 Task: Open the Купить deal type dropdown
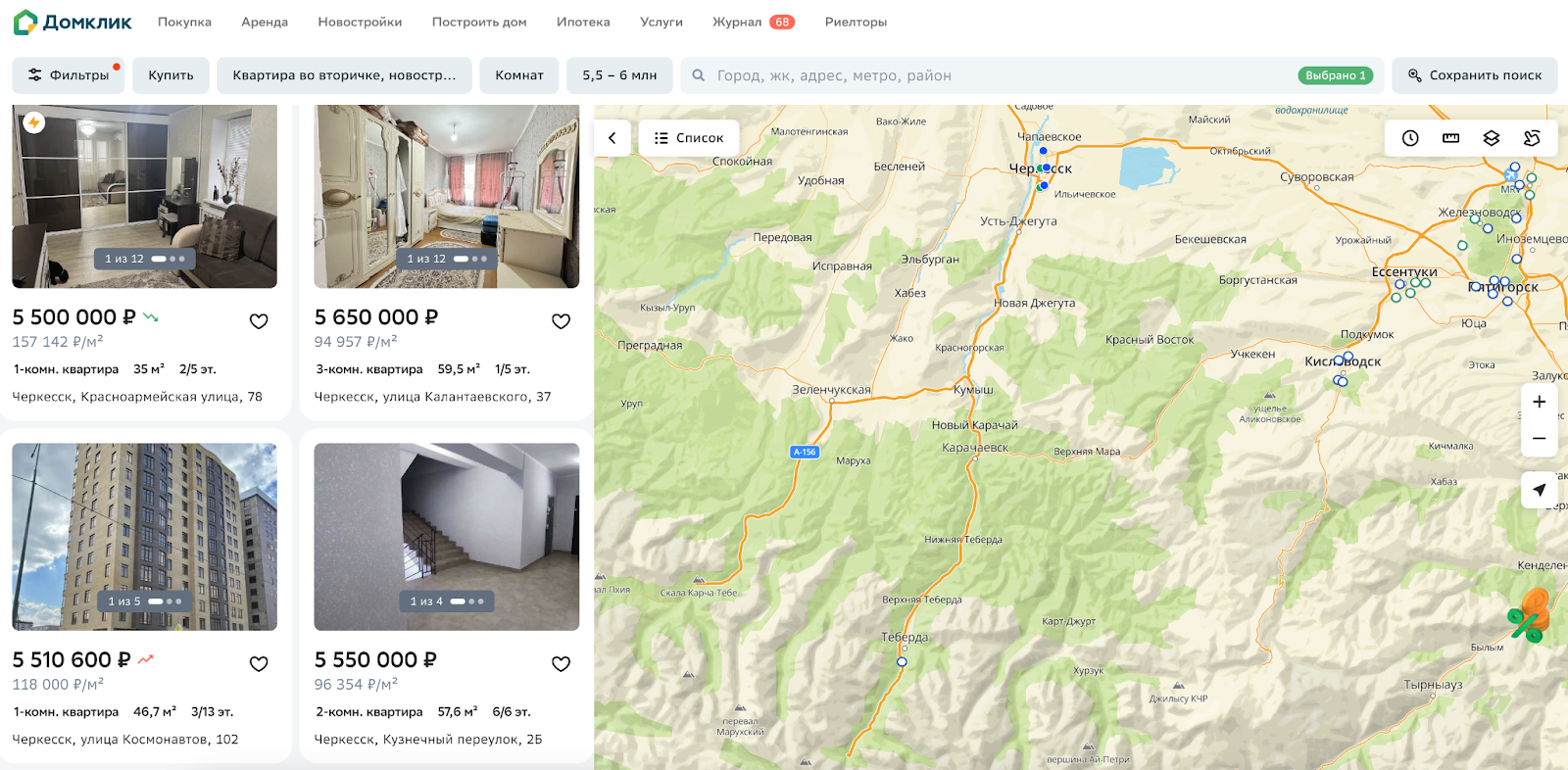click(171, 75)
